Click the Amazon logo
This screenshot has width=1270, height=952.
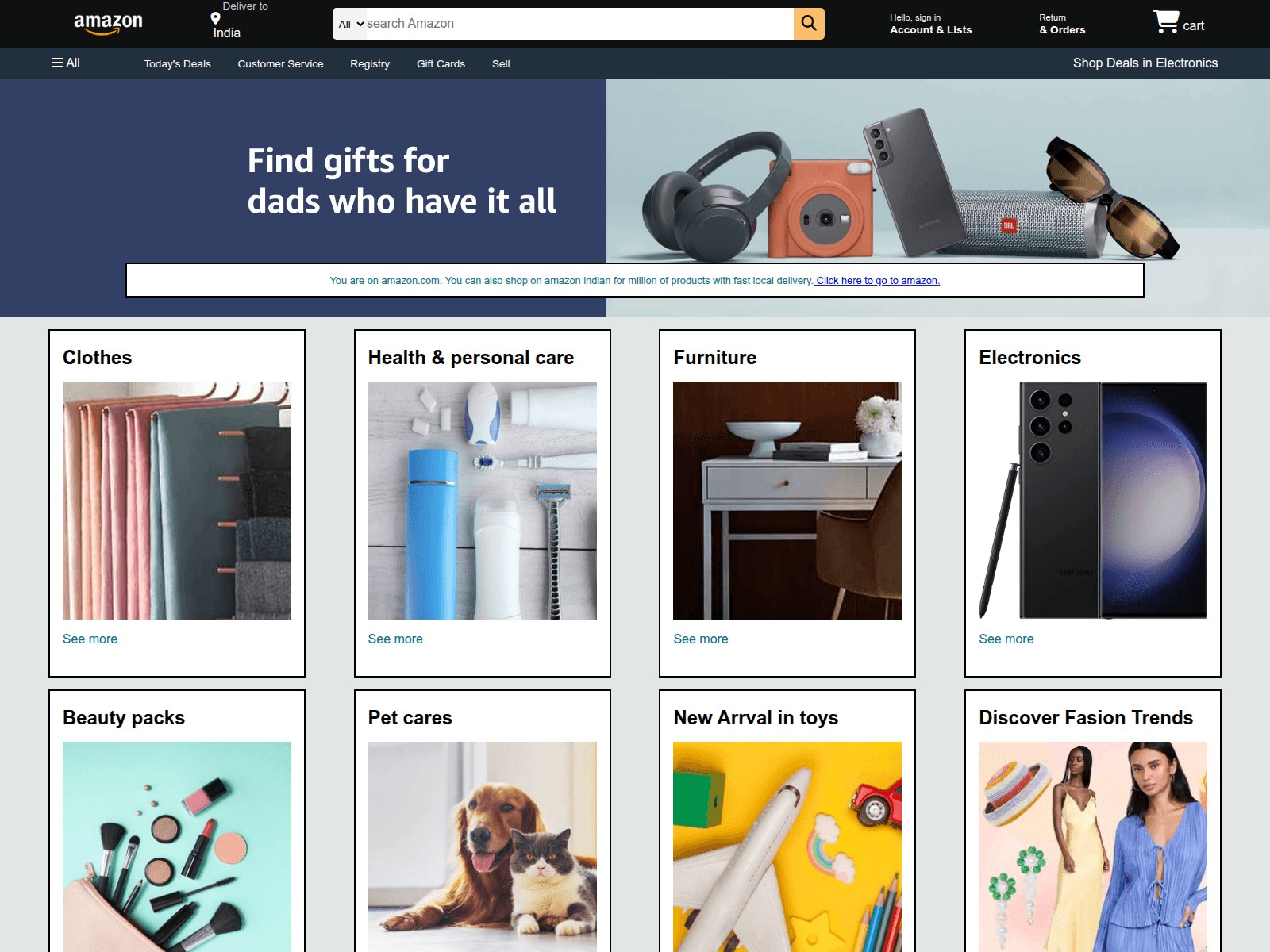[108, 24]
